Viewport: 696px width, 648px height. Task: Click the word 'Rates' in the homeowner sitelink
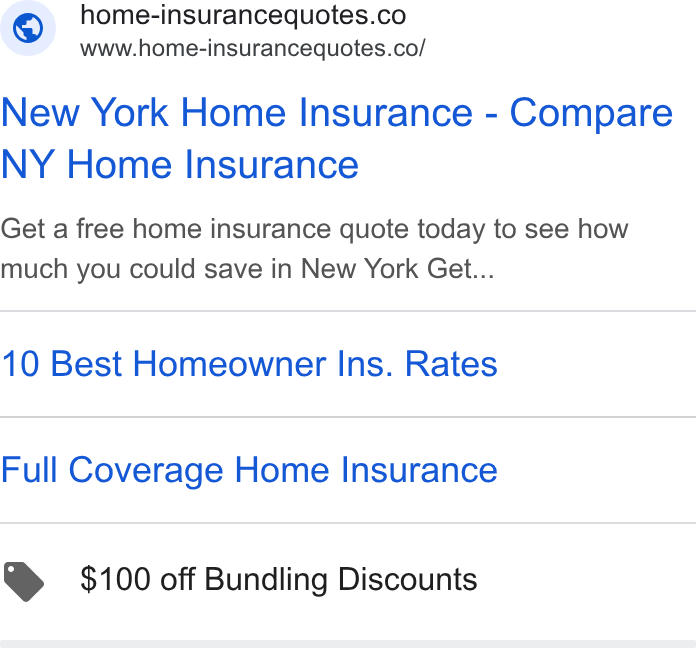coord(451,364)
